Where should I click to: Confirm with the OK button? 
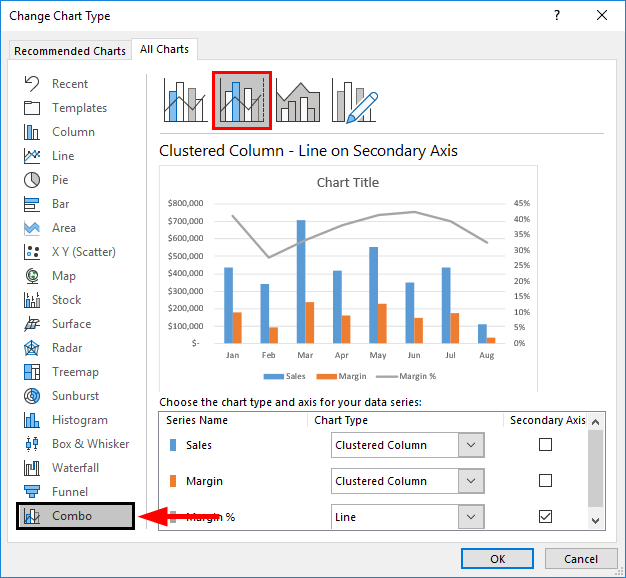click(x=497, y=558)
